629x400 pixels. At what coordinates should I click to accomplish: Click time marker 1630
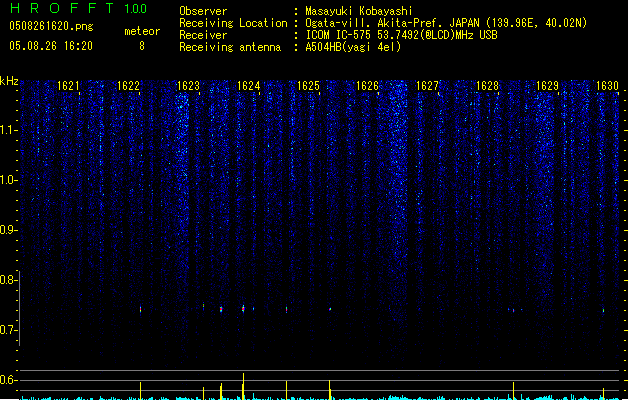coord(607,85)
